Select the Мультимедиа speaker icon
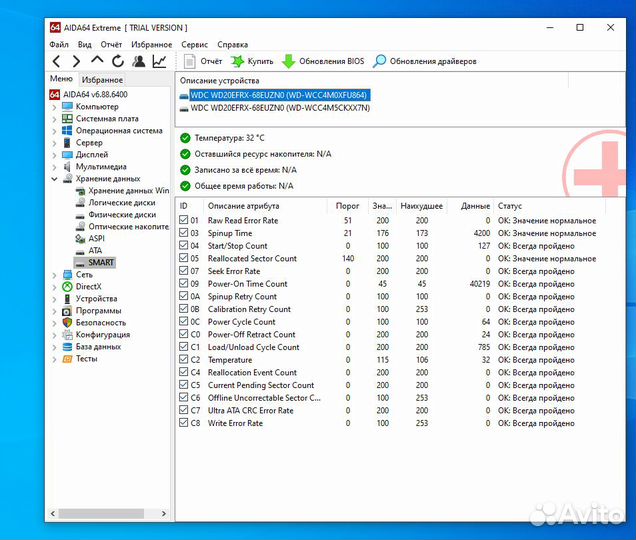The height and width of the screenshot is (540, 636). 67,166
